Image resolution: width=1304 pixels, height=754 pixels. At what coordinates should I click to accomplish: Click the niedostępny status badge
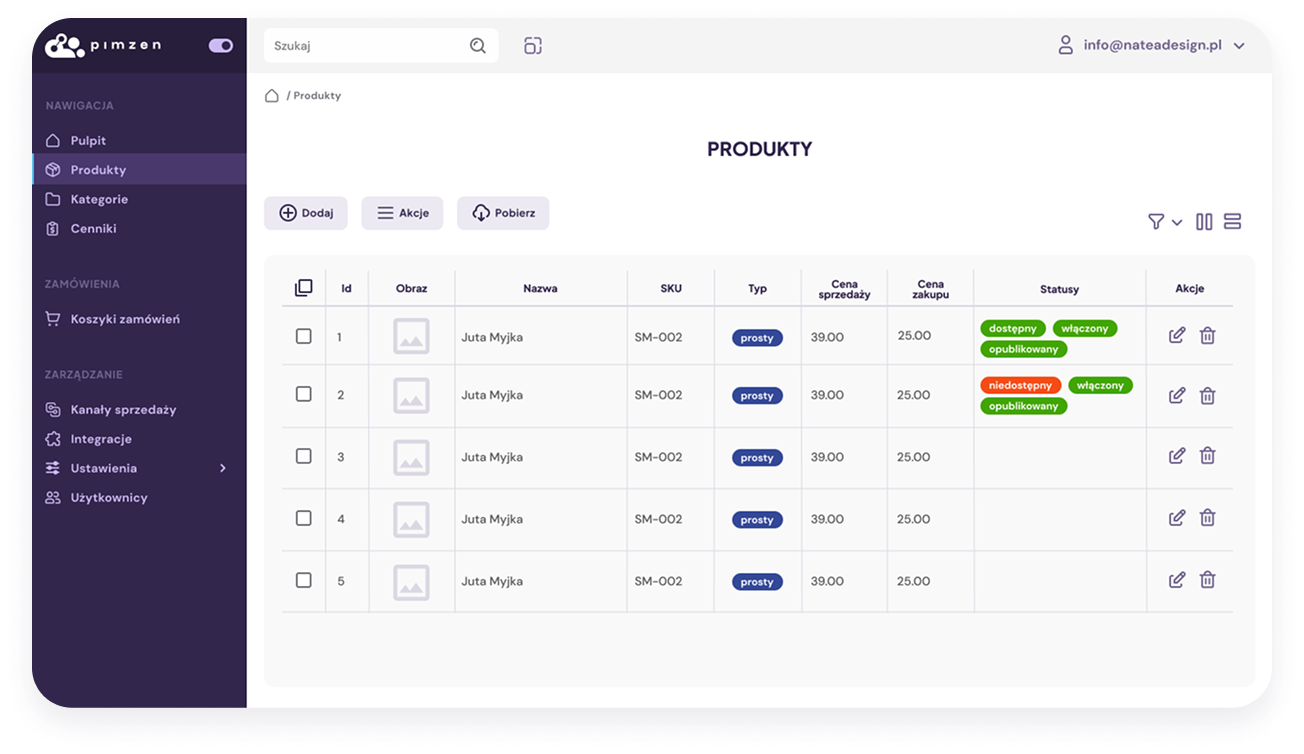(1021, 385)
